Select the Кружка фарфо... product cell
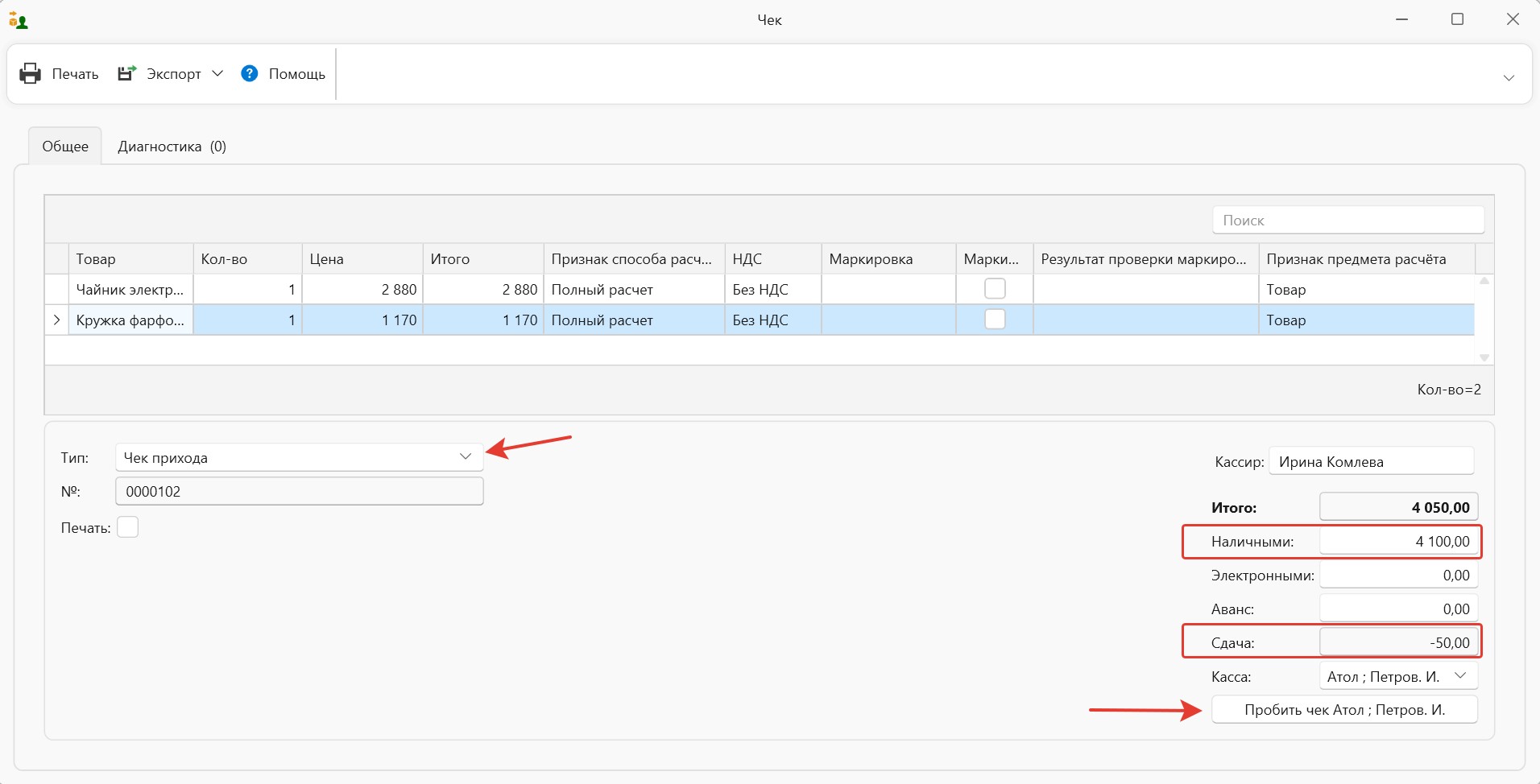Screen dimensions: 1540x784 coord(130,320)
